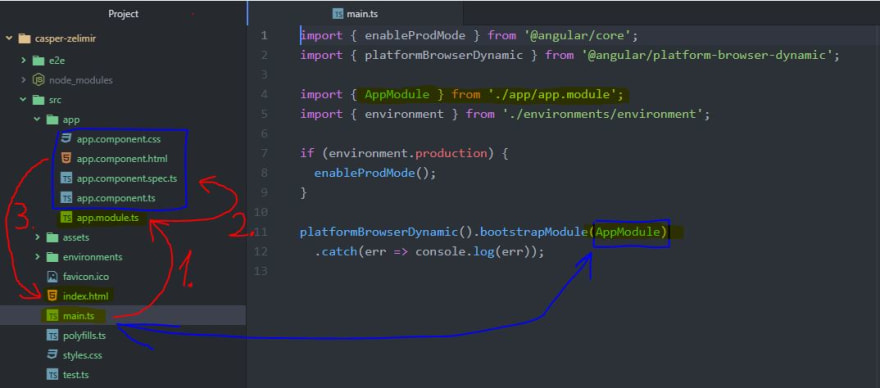Open app.component.html file
Viewport: 880px width, 388px height.
[x=122, y=158]
